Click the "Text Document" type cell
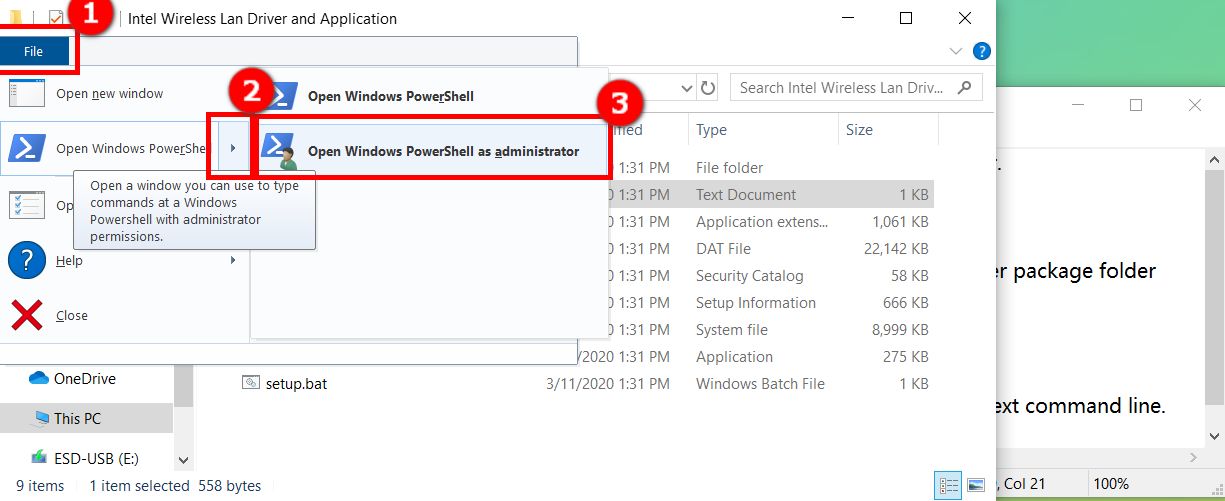The width and height of the screenshot is (1225, 501). [746, 195]
